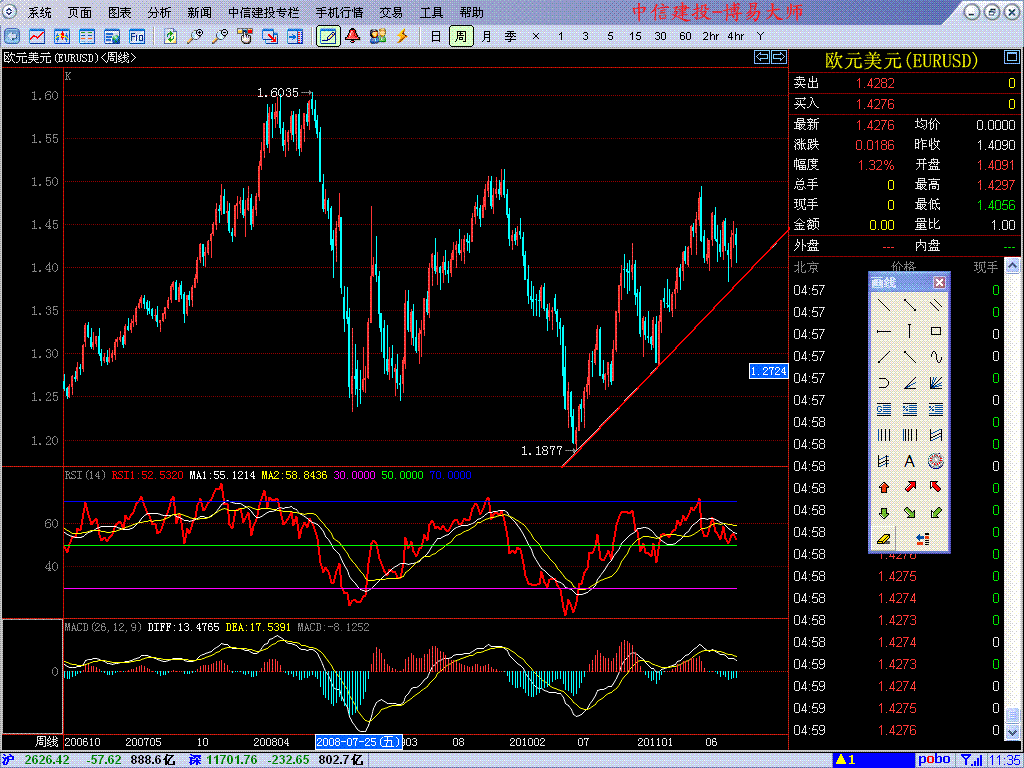The height and width of the screenshot is (768, 1024).
Task: Pick the vertical line drawing tool
Action: click(909, 331)
